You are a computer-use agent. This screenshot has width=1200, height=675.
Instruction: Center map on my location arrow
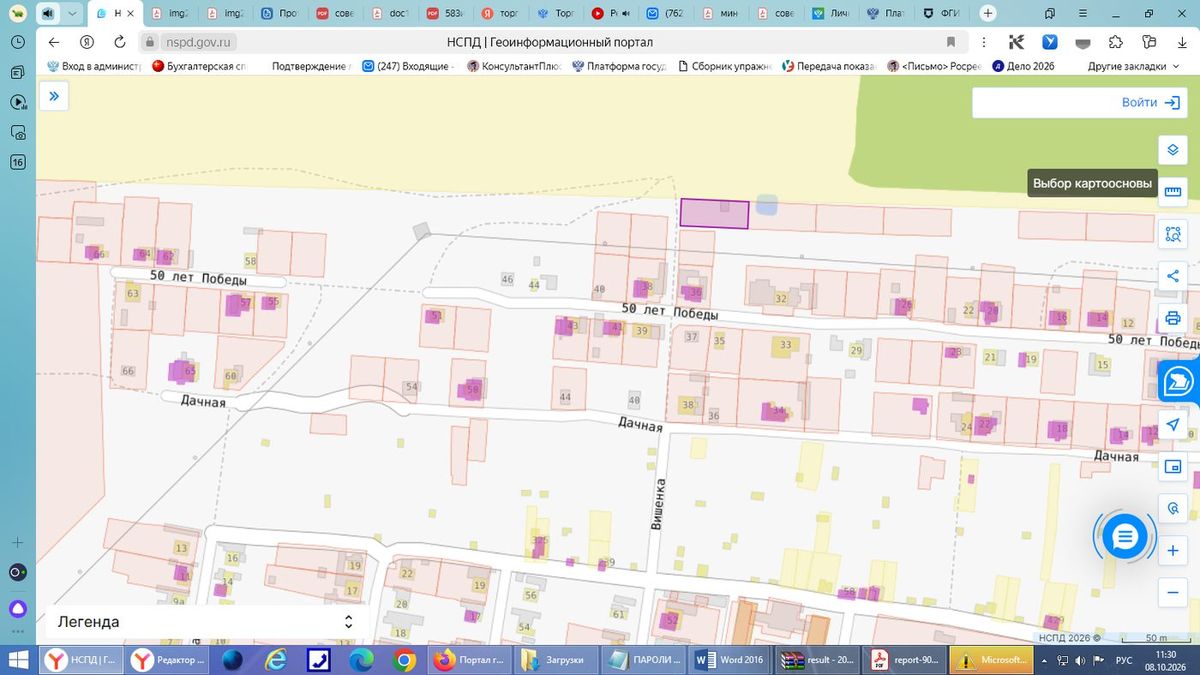pyautogui.click(x=1172, y=425)
